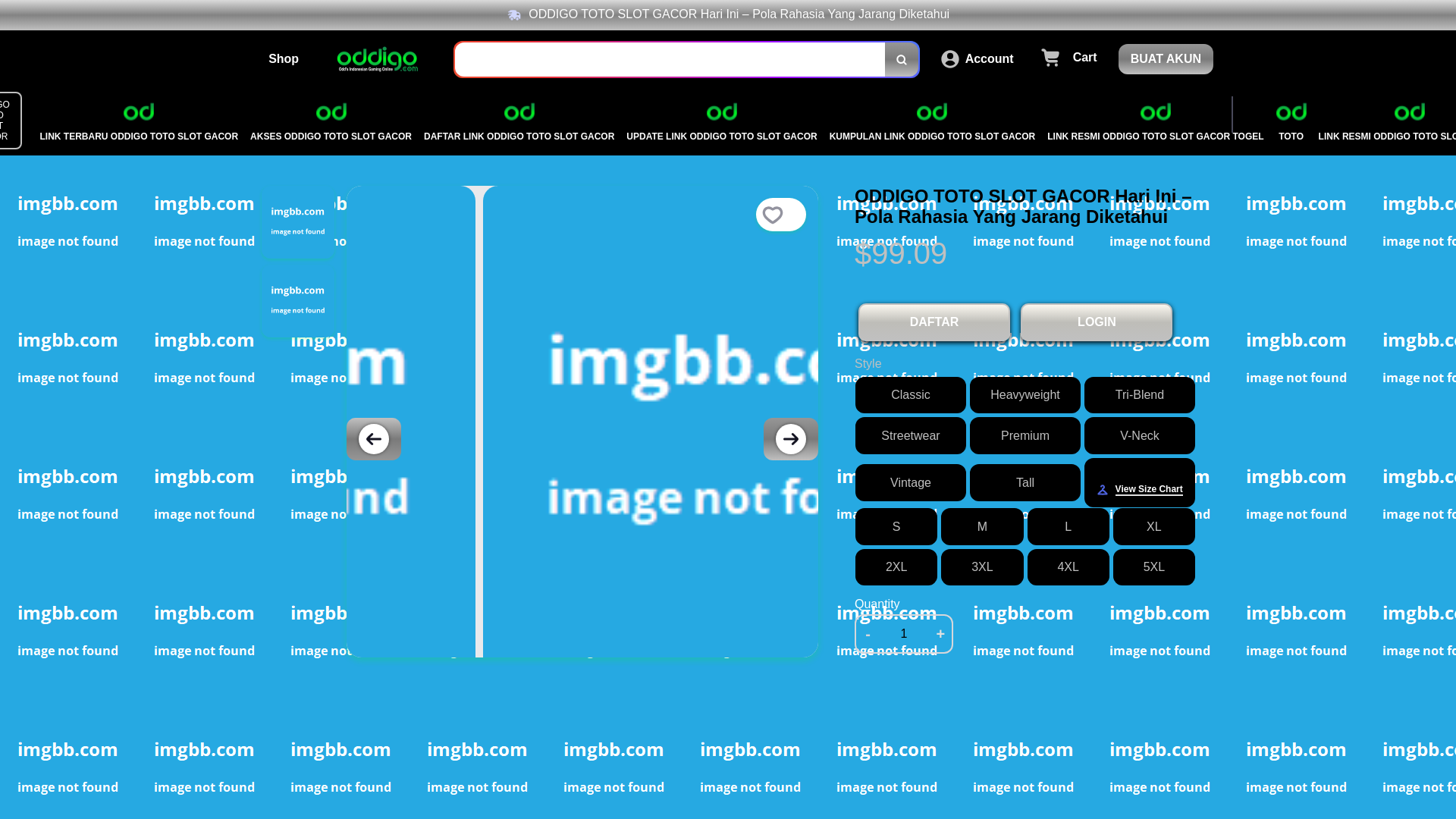Choose size 5XL
The image size is (1456, 819).
[x=1153, y=567]
